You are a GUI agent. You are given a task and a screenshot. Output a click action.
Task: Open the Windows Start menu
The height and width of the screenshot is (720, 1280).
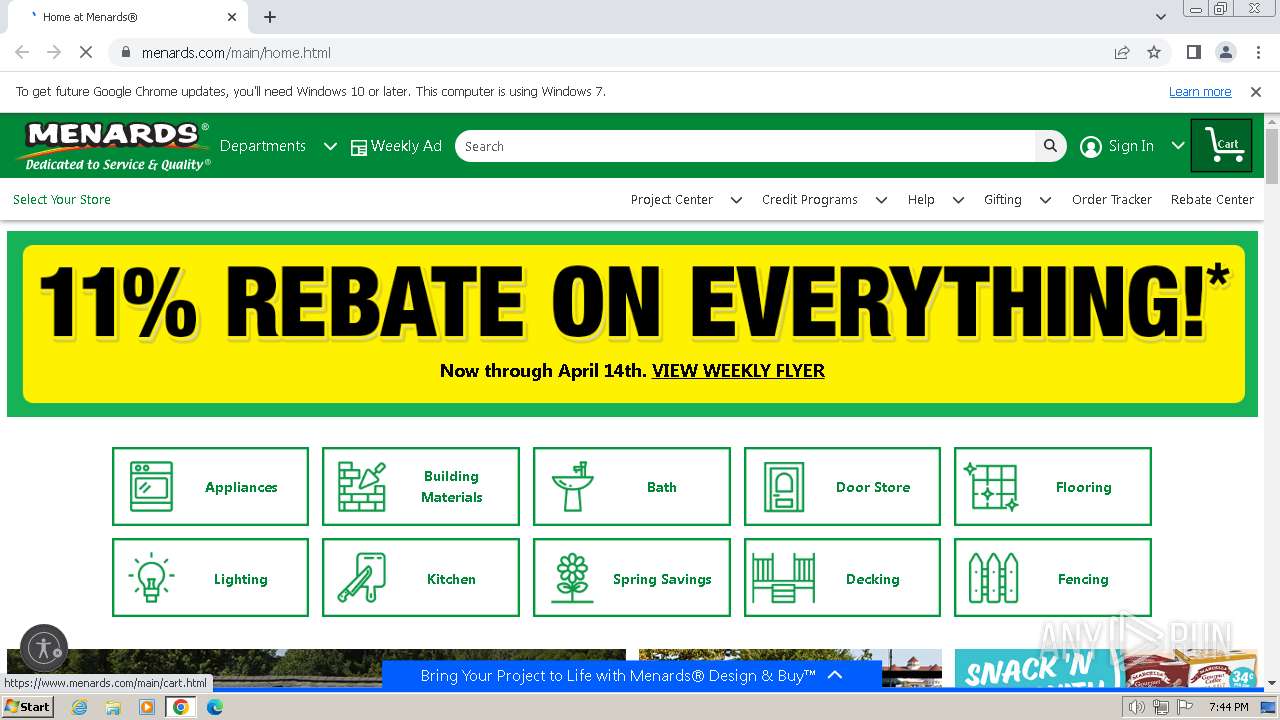(27, 707)
